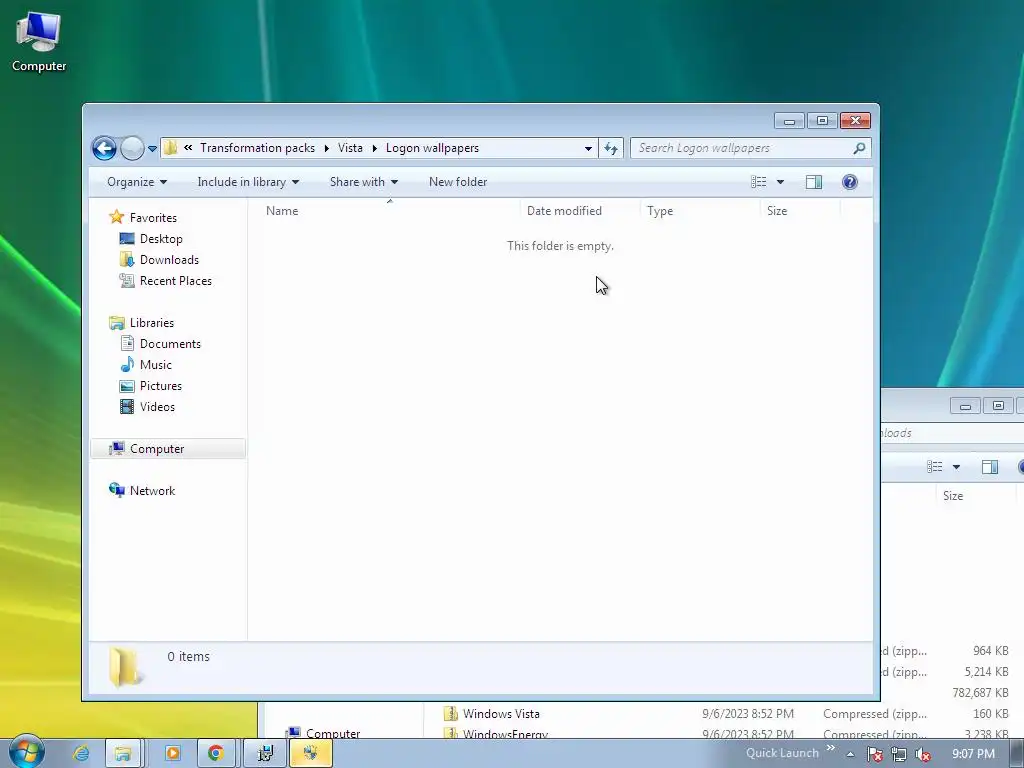Image resolution: width=1024 pixels, height=768 pixels.
Task: Open Action Center flag tray icon
Action: coord(874,754)
